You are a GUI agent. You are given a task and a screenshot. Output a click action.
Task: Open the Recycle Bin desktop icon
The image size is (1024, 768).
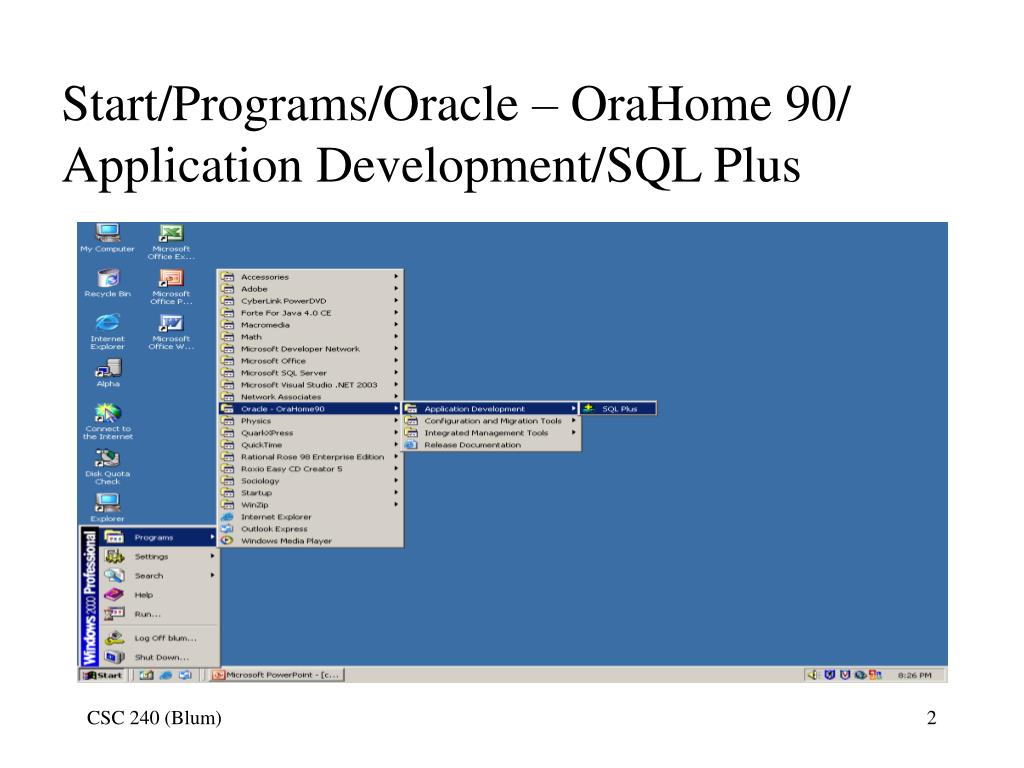tap(107, 283)
